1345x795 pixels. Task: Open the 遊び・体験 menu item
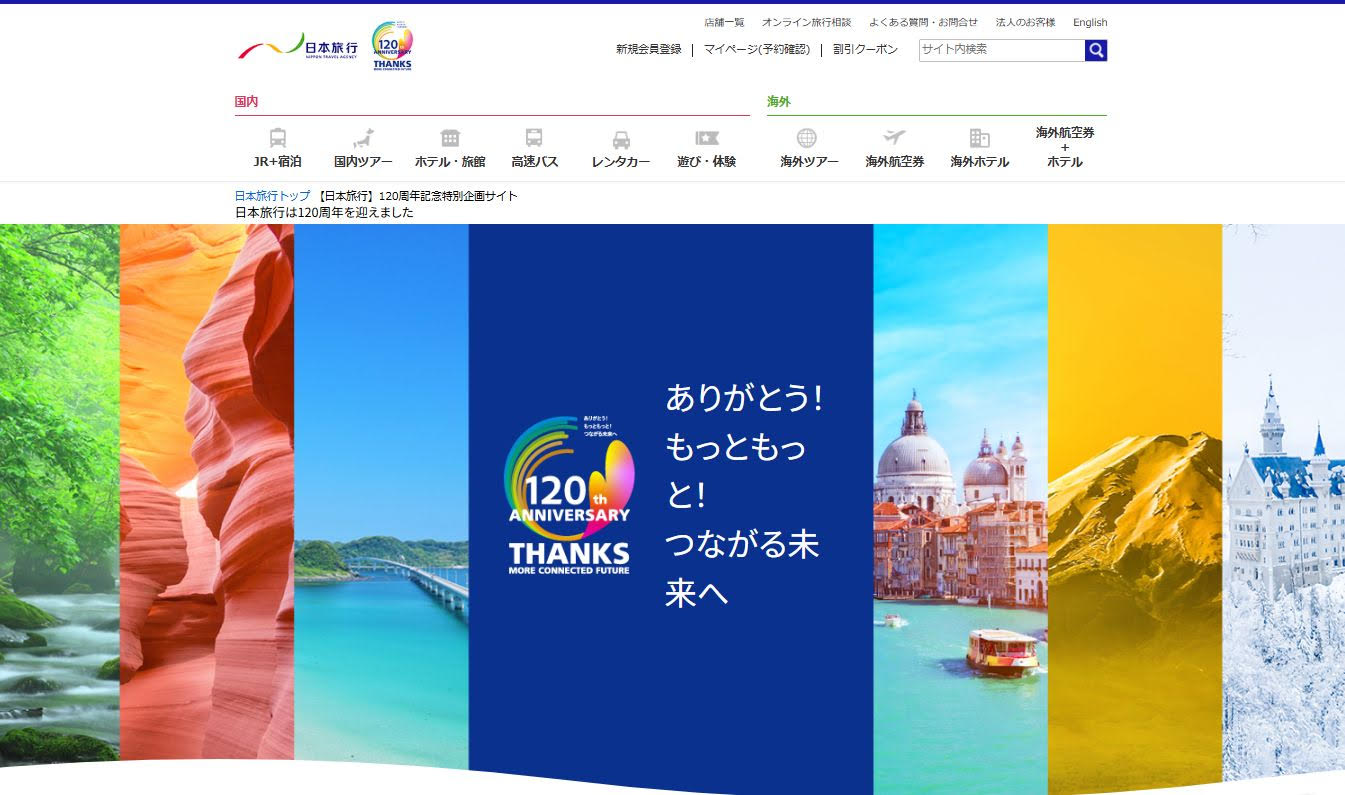click(707, 161)
